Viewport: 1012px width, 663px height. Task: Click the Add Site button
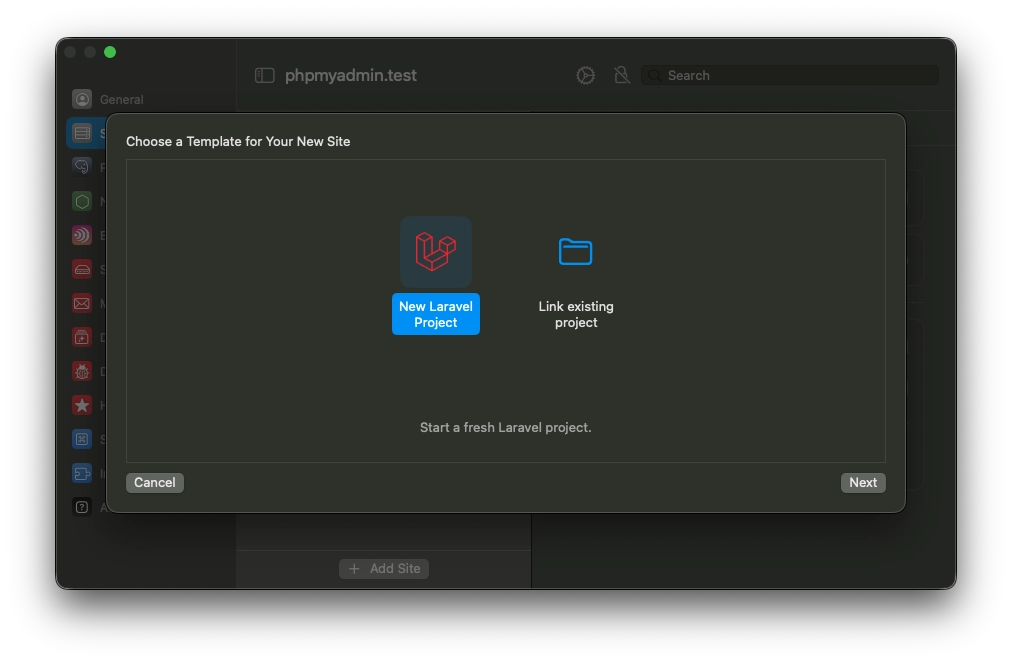pos(384,568)
